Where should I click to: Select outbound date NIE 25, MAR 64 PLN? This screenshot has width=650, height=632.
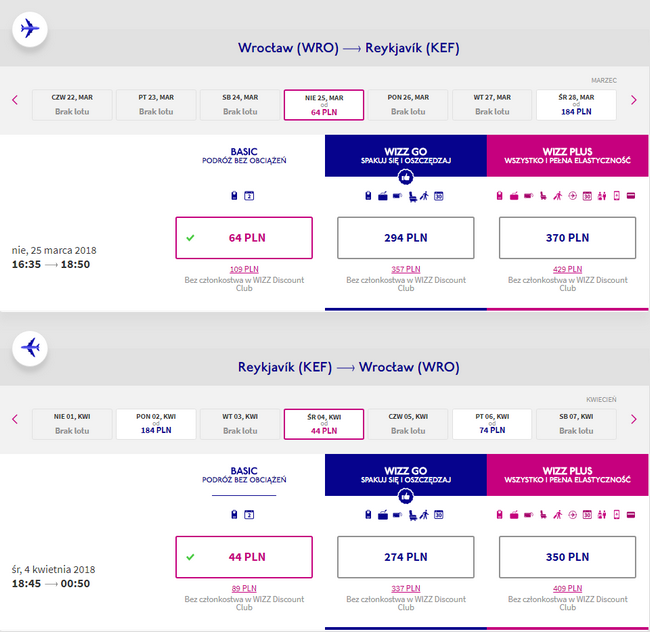click(x=324, y=105)
